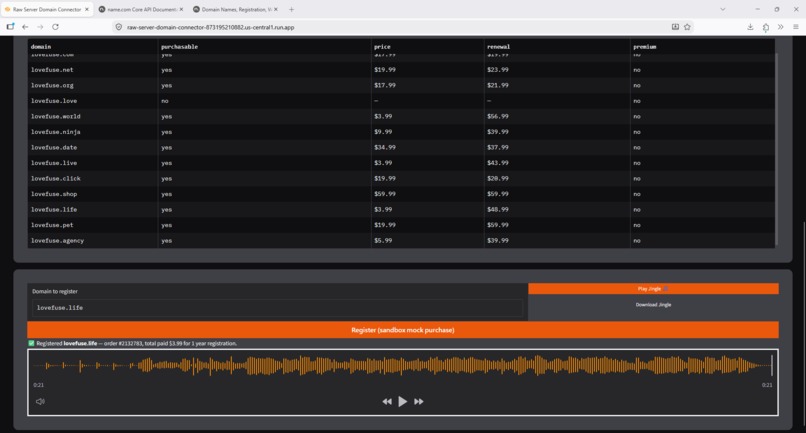
Task: Switch to name.com Core API Documentation tab
Action: tap(140, 9)
